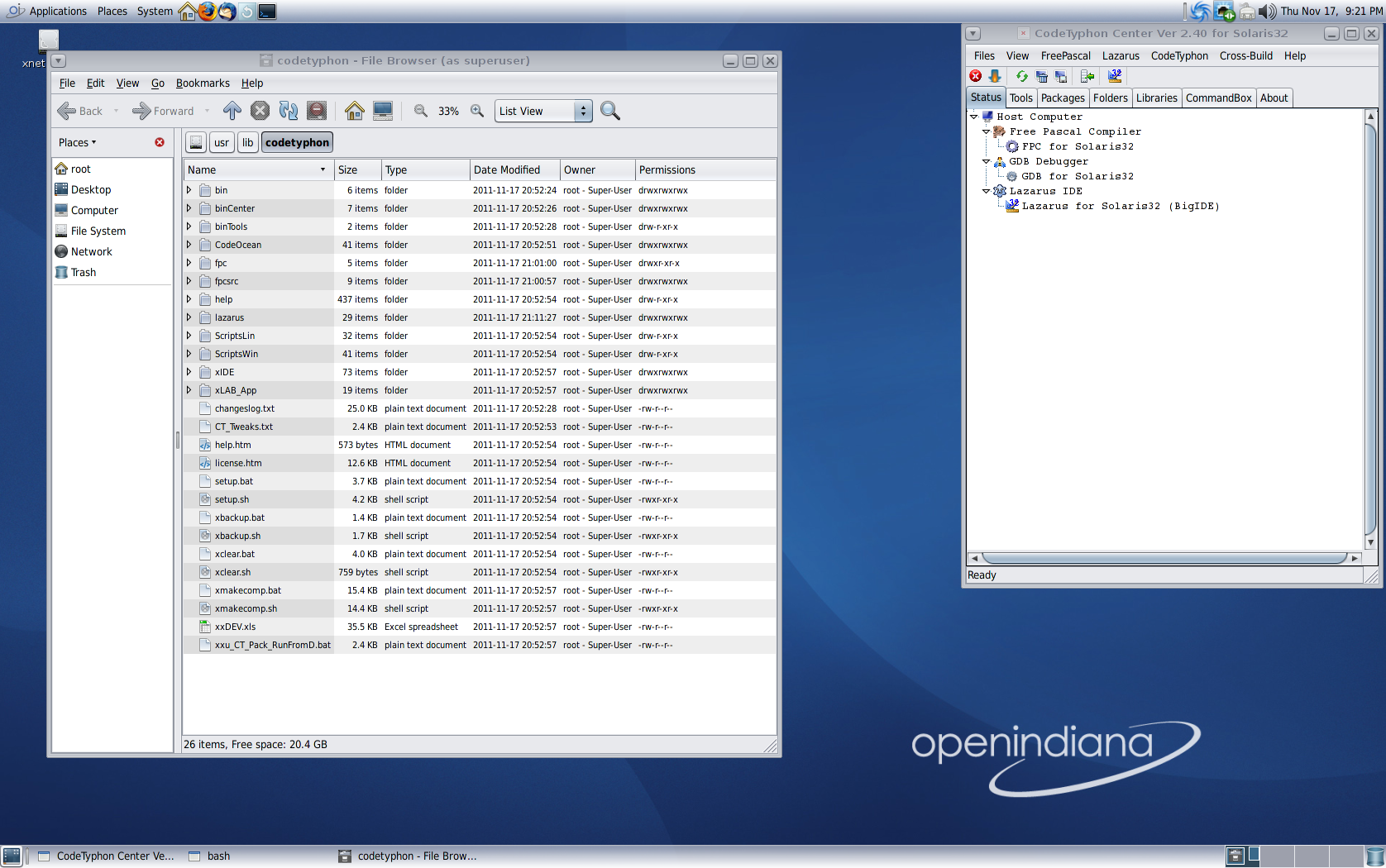This screenshot has height=868, width=1386.
Task: Reload the codetyphon folder listing
Action: (x=289, y=111)
